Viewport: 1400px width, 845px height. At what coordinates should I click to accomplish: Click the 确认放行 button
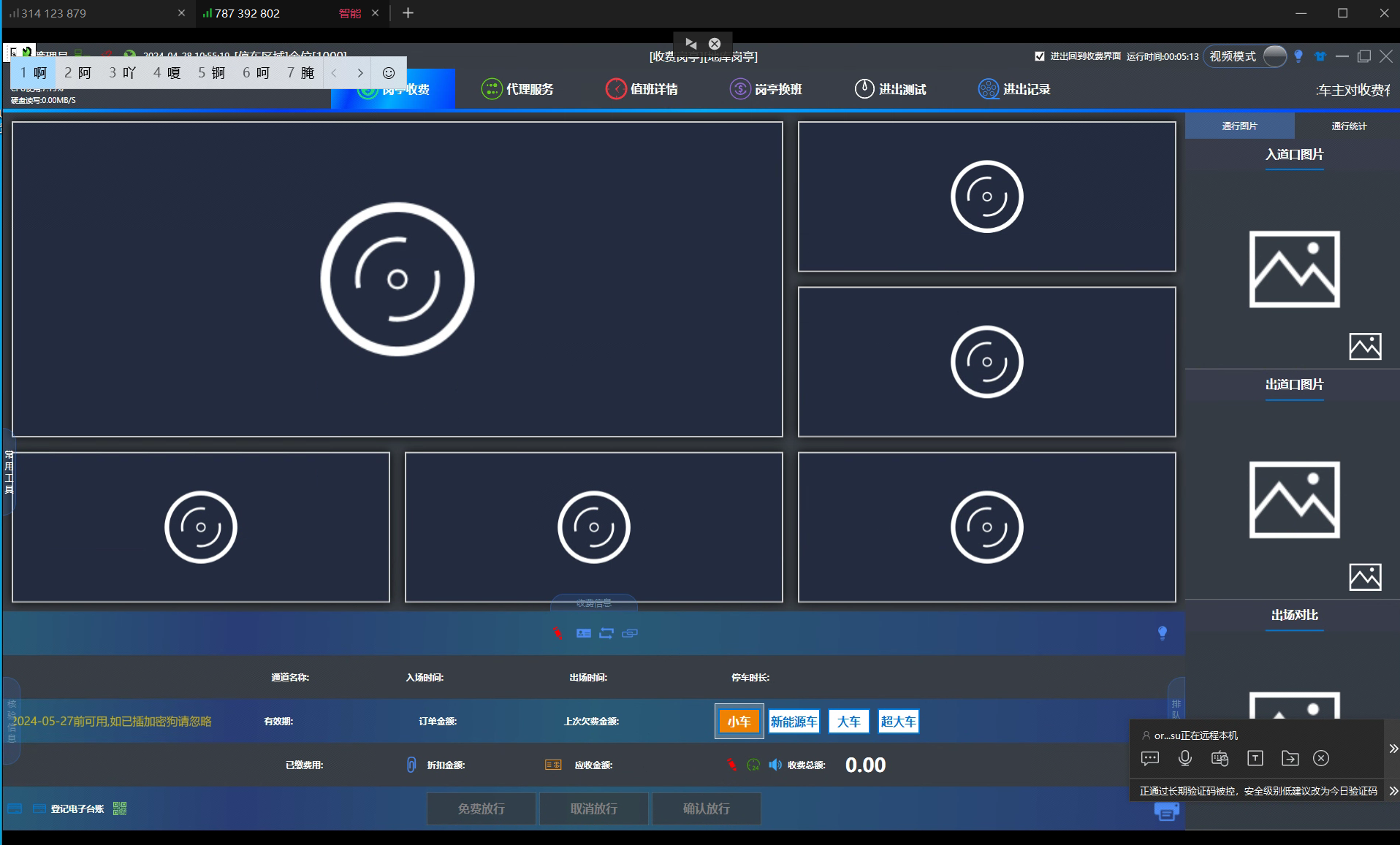pyautogui.click(x=707, y=808)
